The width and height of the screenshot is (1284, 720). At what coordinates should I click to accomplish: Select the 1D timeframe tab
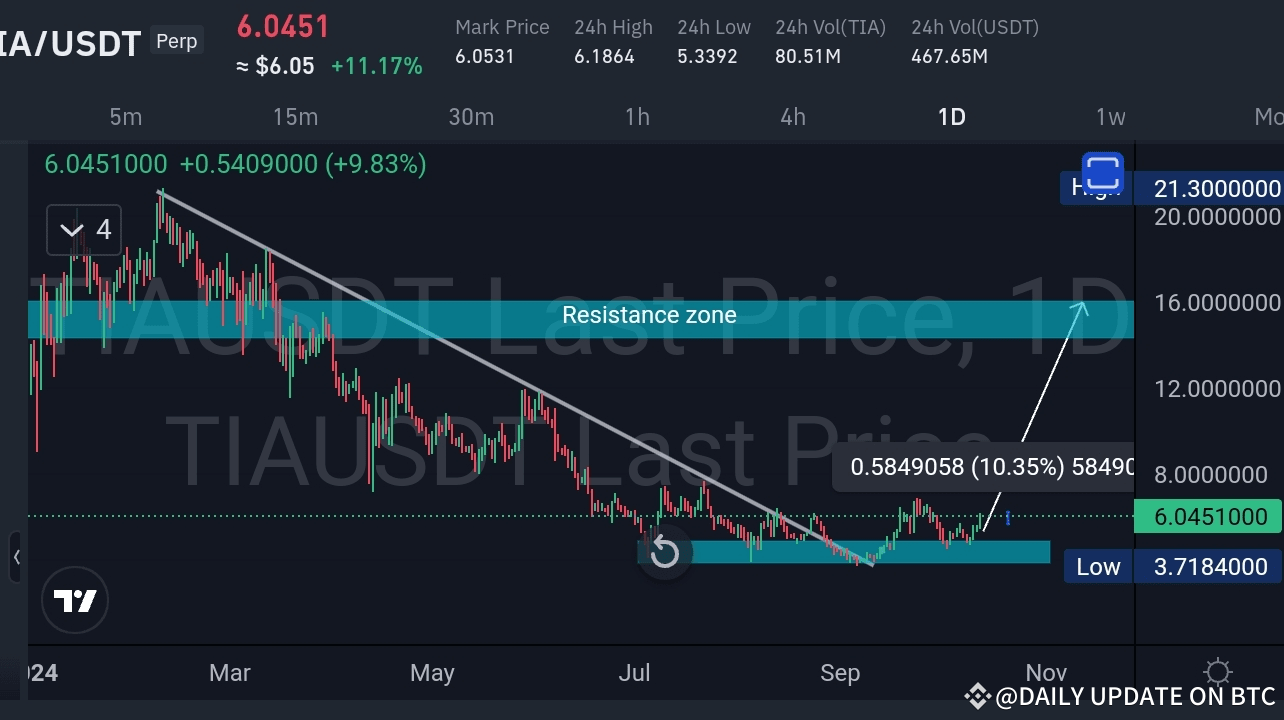pos(951,117)
